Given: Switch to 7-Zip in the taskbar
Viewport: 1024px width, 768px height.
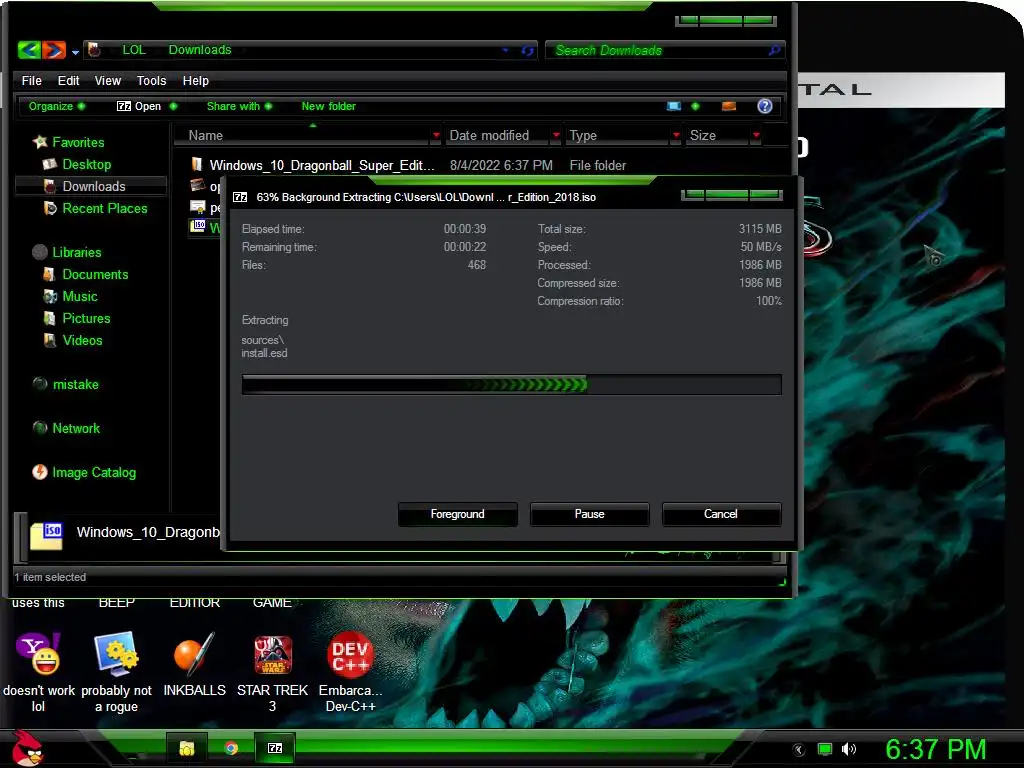Looking at the screenshot, I should click(x=275, y=748).
